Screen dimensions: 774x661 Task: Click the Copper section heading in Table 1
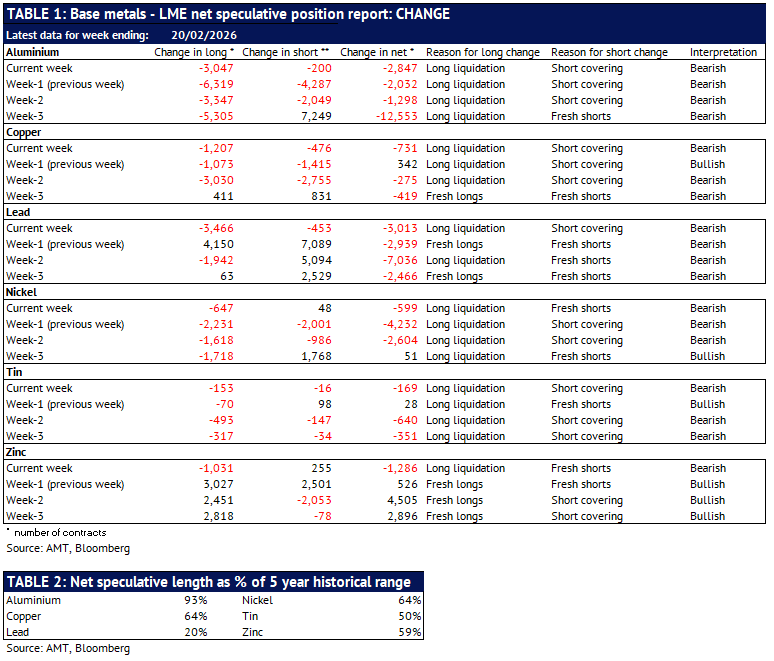coord(25,132)
